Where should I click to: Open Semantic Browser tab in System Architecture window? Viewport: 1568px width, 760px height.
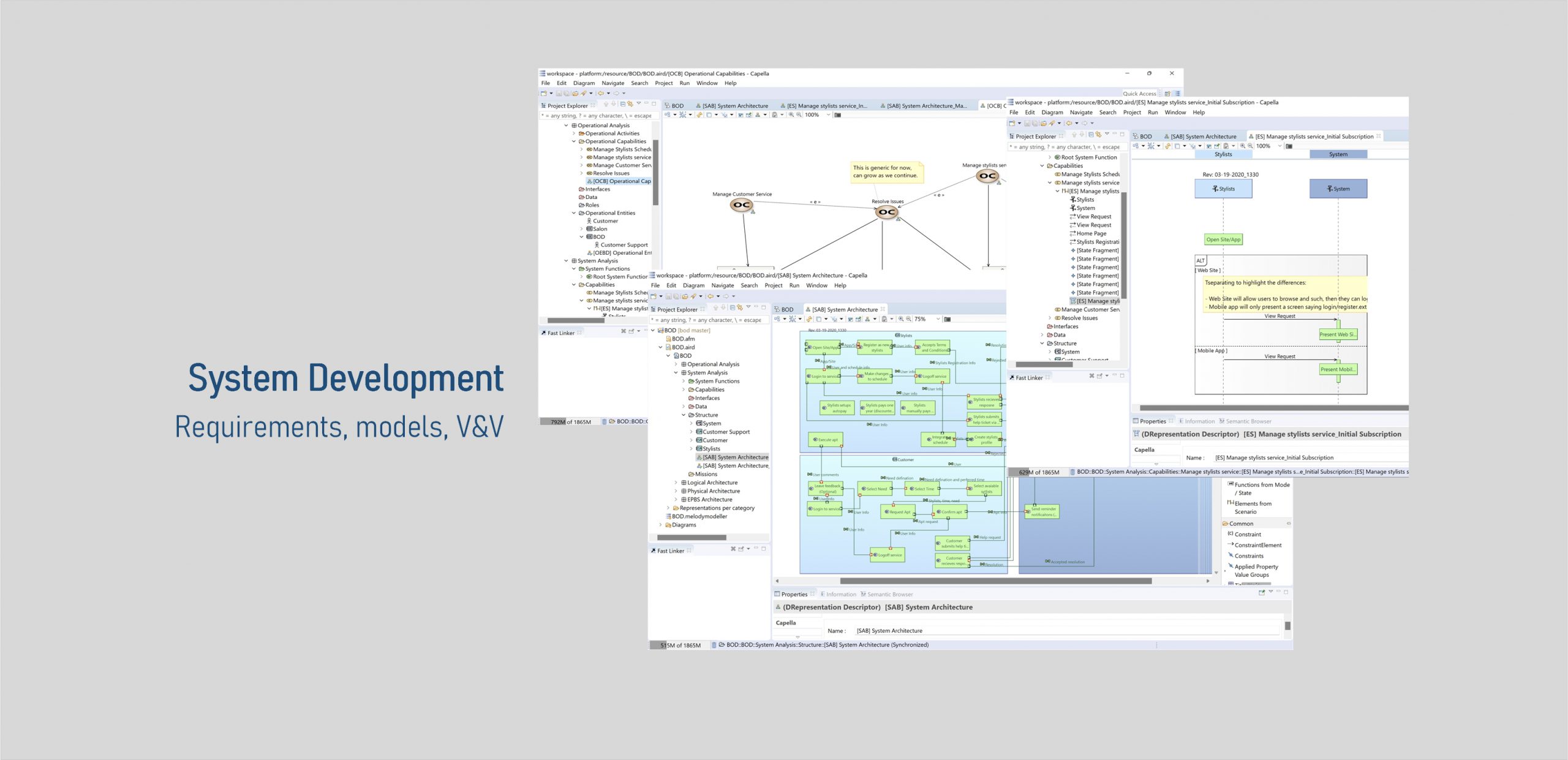pyautogui.click(x=886, y=594)
